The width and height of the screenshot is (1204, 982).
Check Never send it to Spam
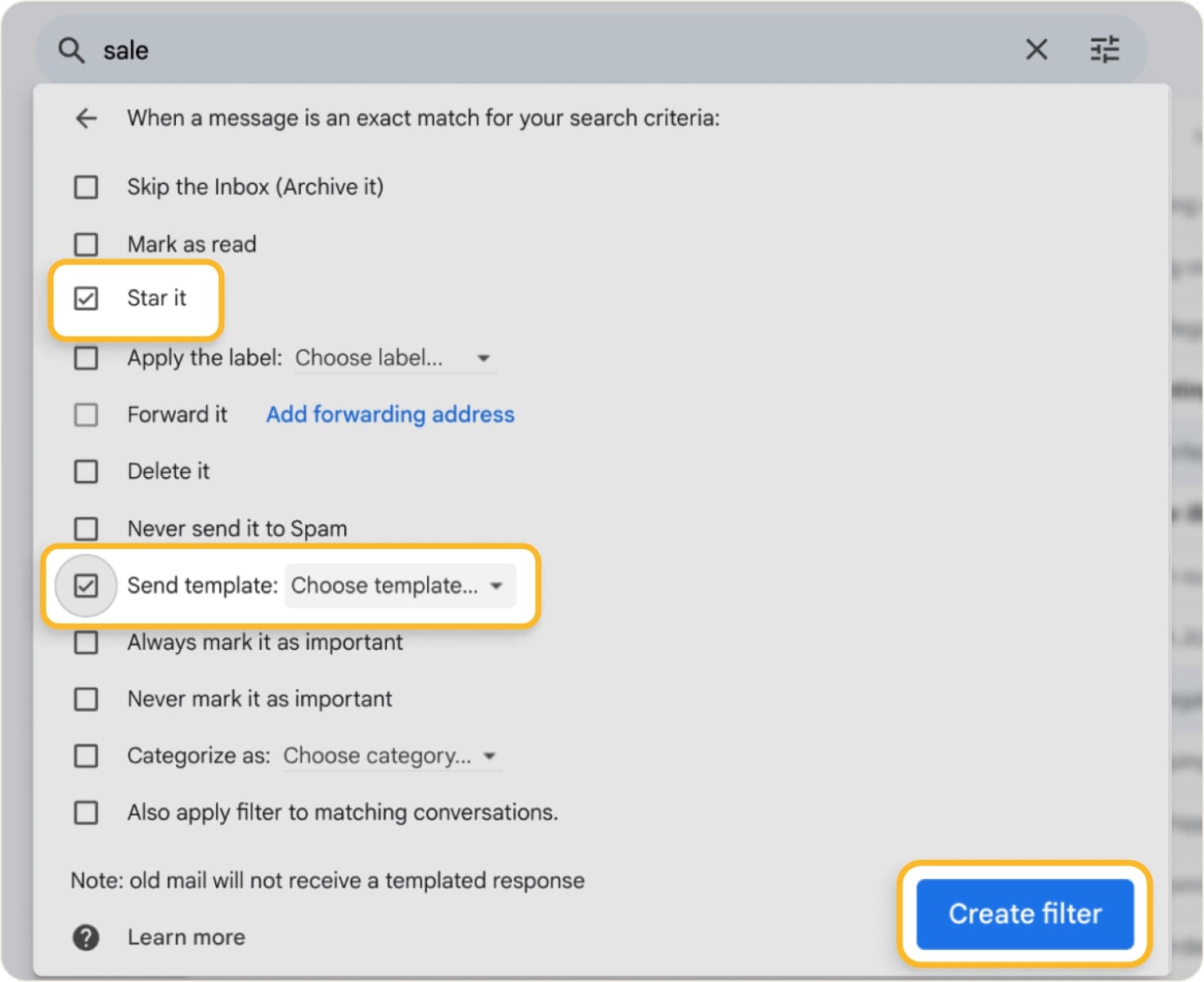click(x=85, y=528)
